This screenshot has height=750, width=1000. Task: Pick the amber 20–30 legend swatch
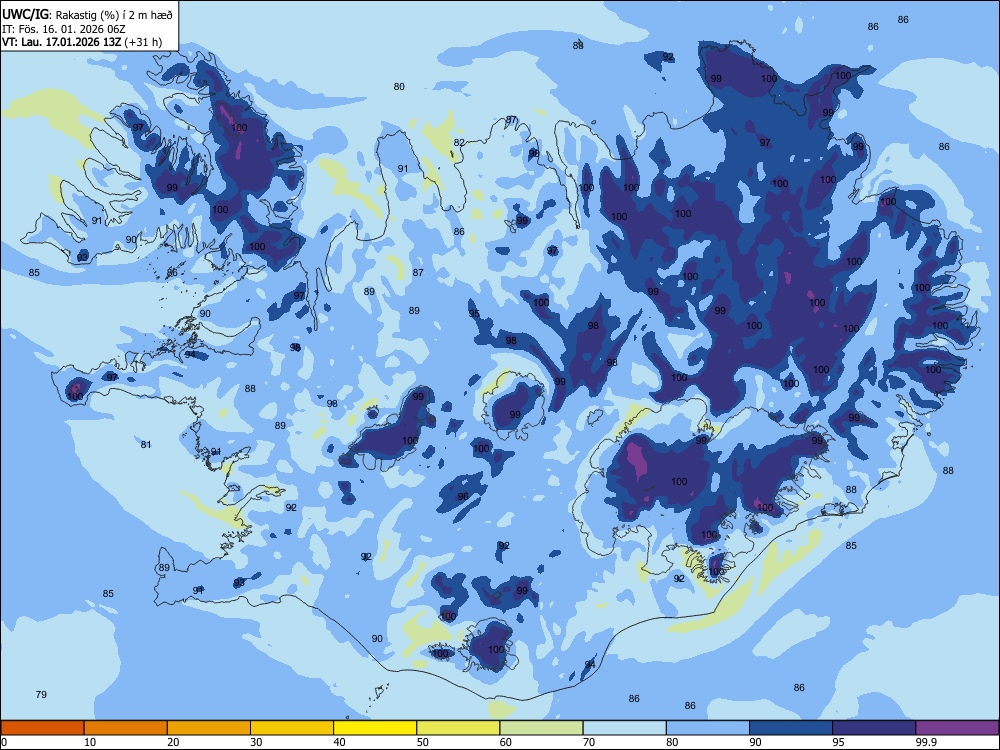(209, 728)
